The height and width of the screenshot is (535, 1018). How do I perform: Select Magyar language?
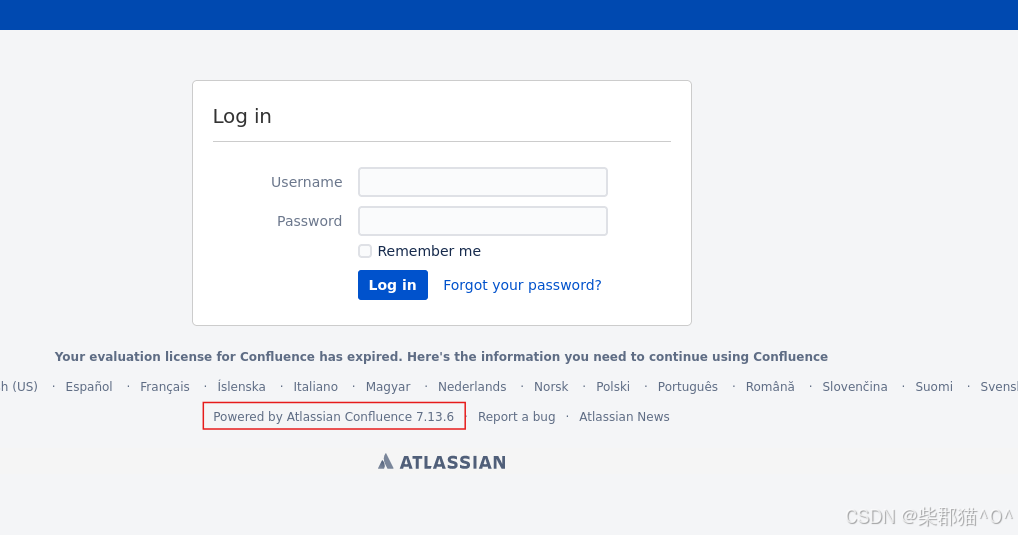[388, 386]
